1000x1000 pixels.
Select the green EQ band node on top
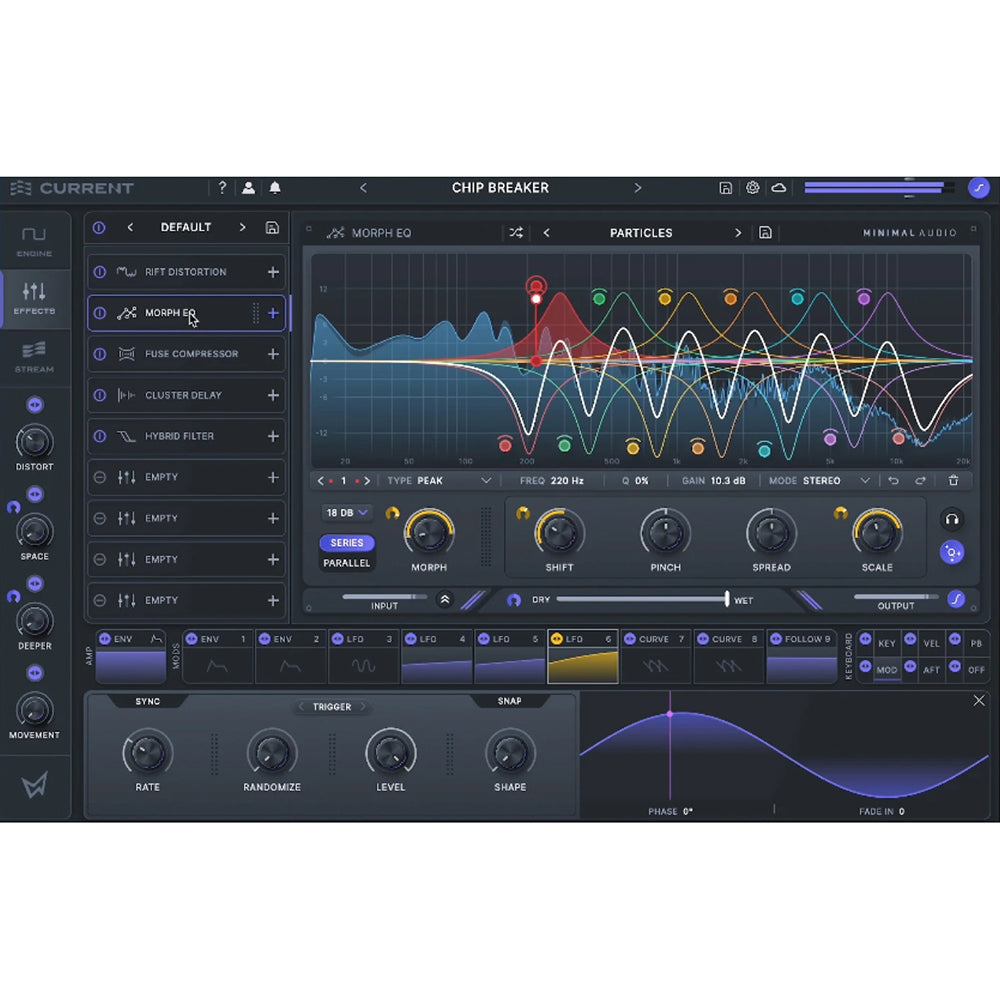[599, 297]
